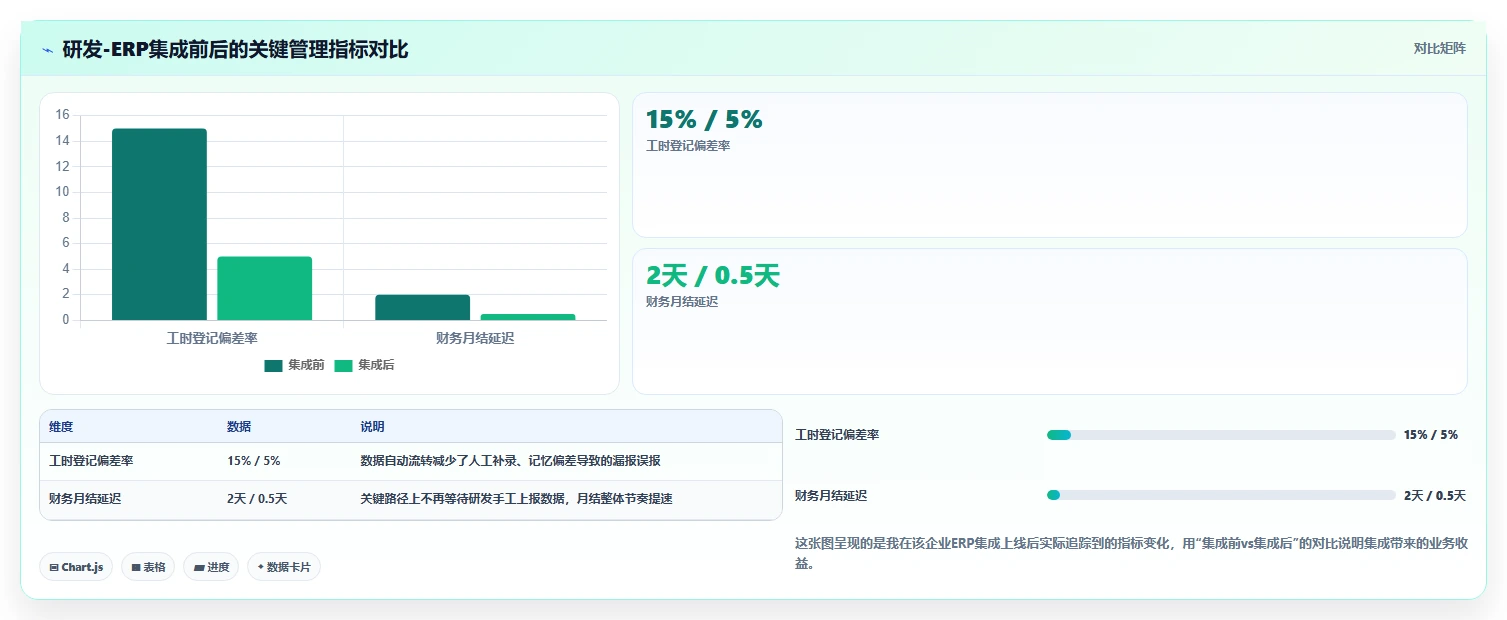
Task: Click the large 15% / 5% card value
Action: pos(704,120)
